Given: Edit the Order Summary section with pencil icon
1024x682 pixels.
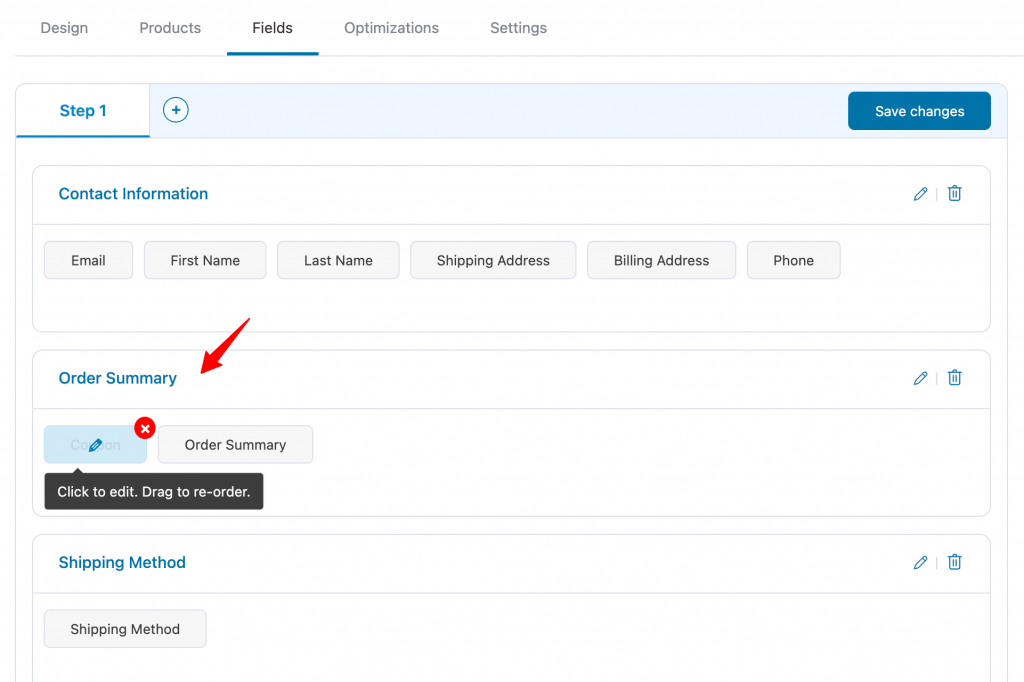Looking at the screenshot, I should [x=920, y=378].
